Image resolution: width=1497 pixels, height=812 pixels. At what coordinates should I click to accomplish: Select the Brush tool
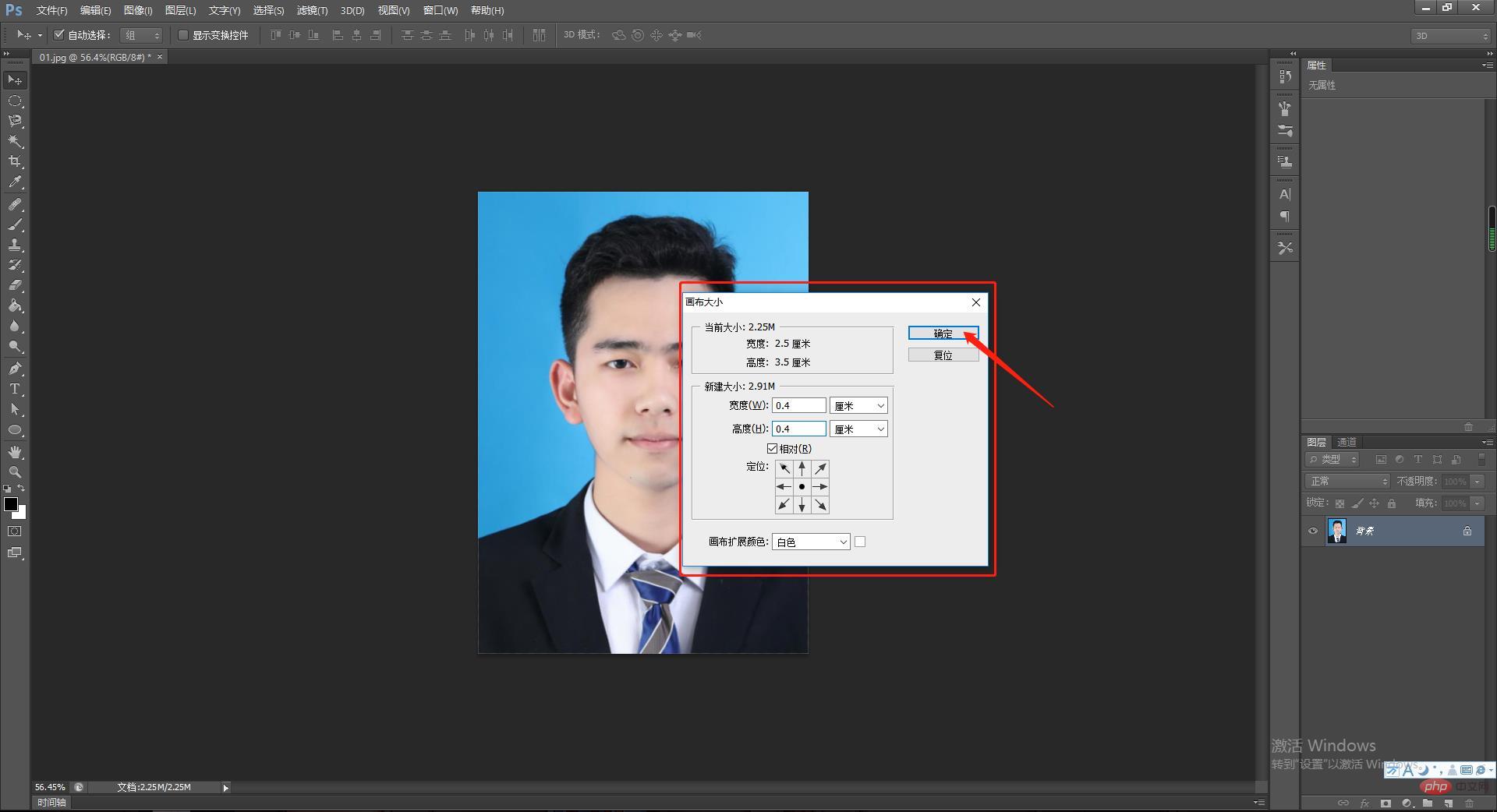(15, 224)
